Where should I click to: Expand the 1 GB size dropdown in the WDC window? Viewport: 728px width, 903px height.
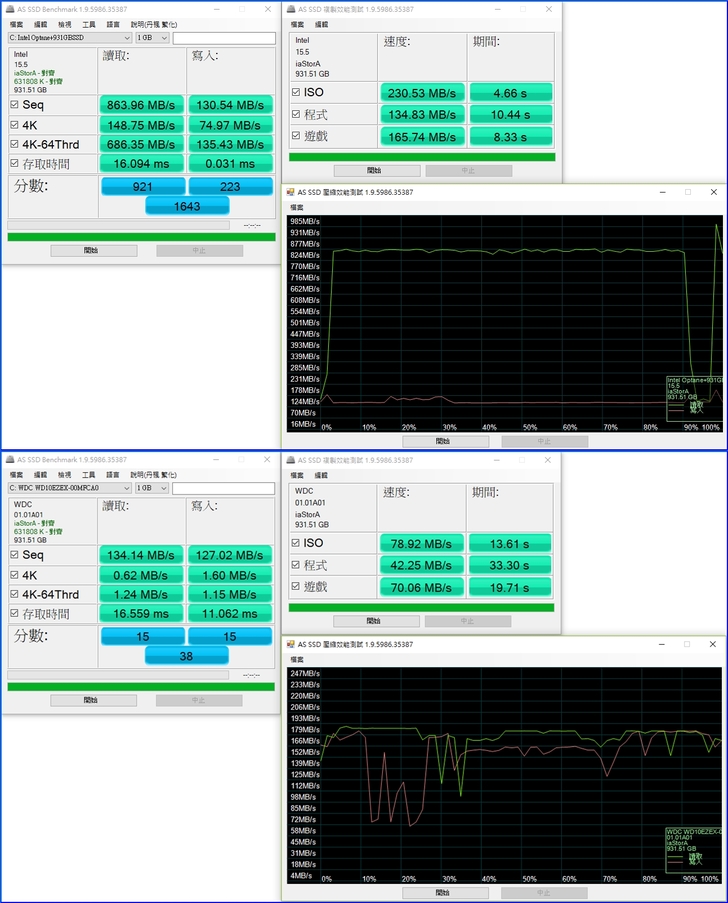click(163, 488)
